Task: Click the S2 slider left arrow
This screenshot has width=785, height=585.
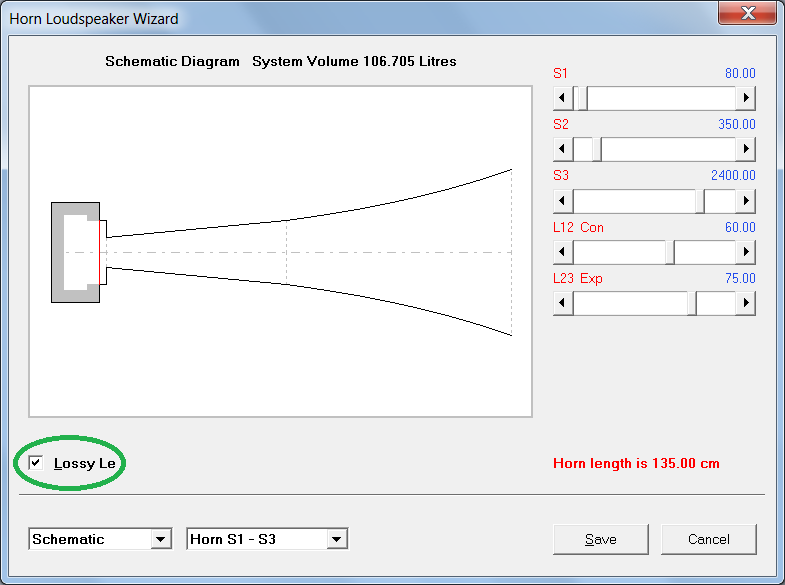Action: pos(563,149)
